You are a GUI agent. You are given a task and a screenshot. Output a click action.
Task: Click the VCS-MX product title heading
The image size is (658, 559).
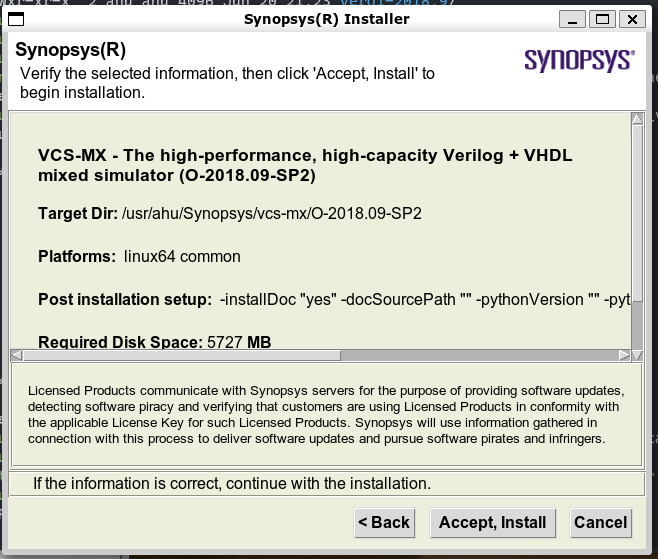(x=305, y=166)
